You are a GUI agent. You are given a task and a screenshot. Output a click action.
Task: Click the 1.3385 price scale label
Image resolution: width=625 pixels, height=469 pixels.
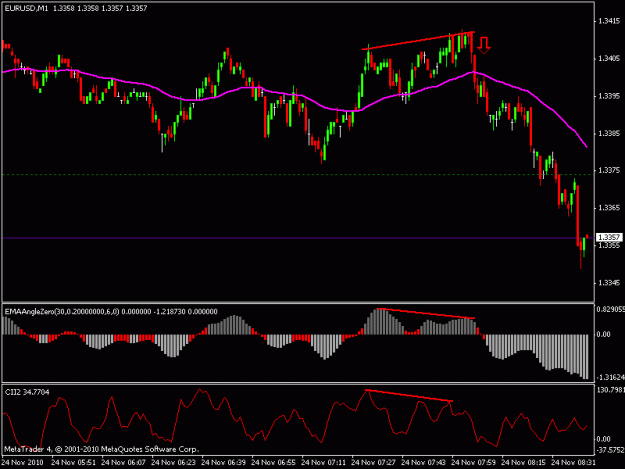click(609, 133)
